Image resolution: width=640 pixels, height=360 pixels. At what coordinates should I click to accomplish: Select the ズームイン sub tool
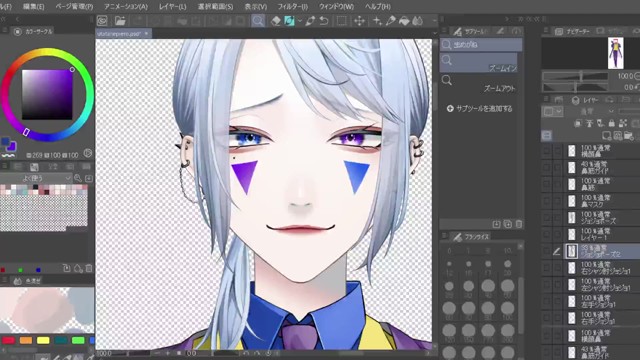(478, 63)
